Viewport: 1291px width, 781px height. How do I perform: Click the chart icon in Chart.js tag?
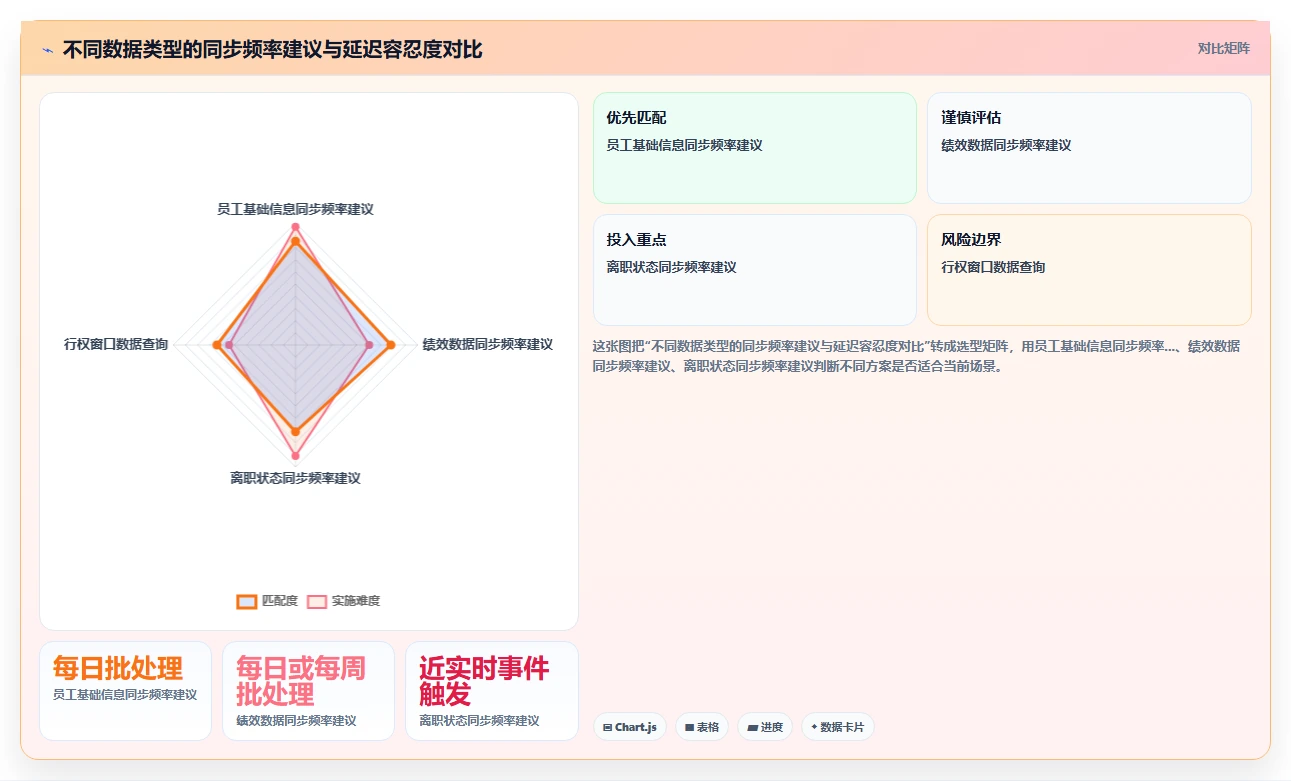point(607,727)
